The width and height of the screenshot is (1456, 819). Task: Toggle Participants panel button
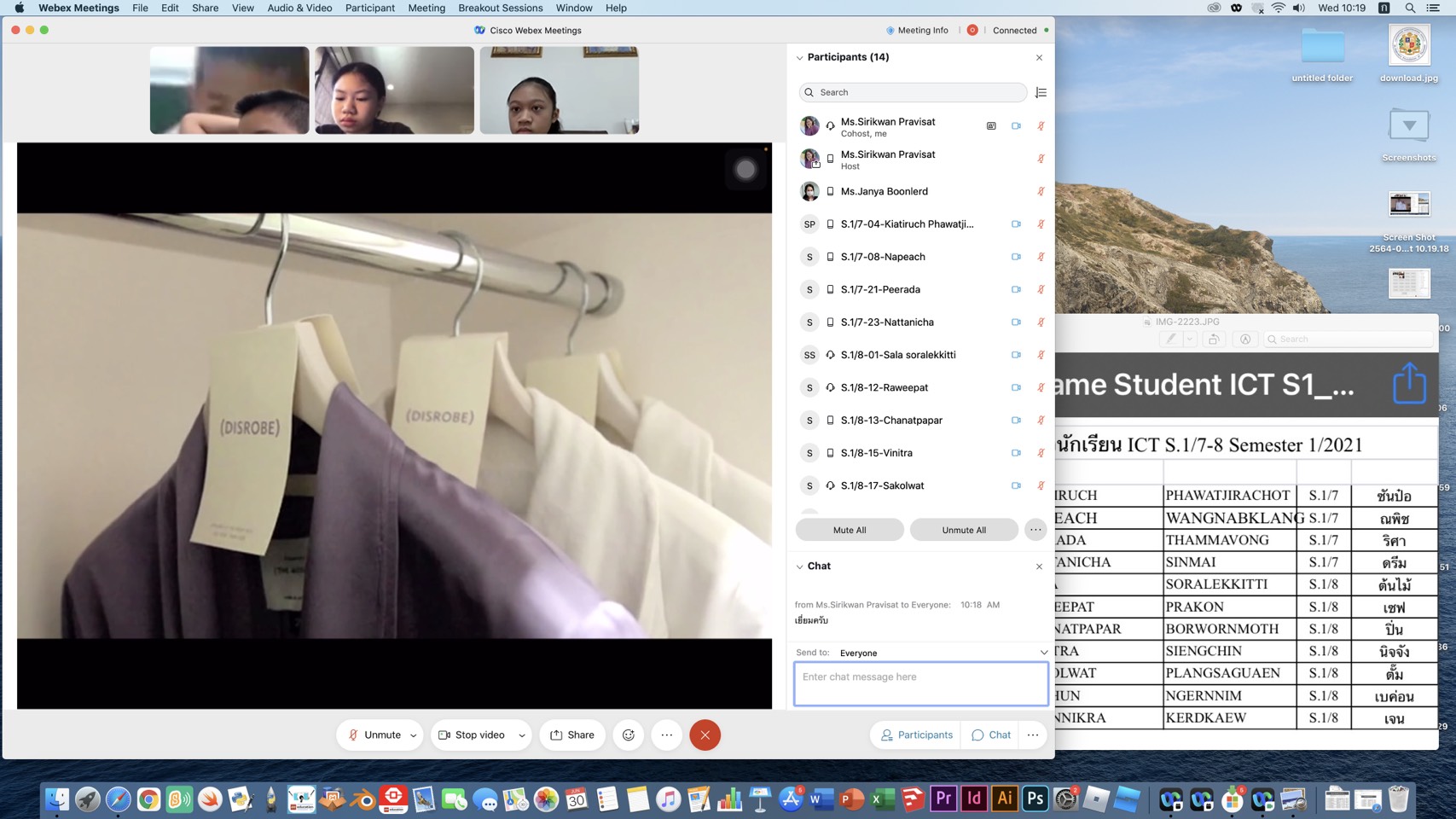click(x=916, y=735)
